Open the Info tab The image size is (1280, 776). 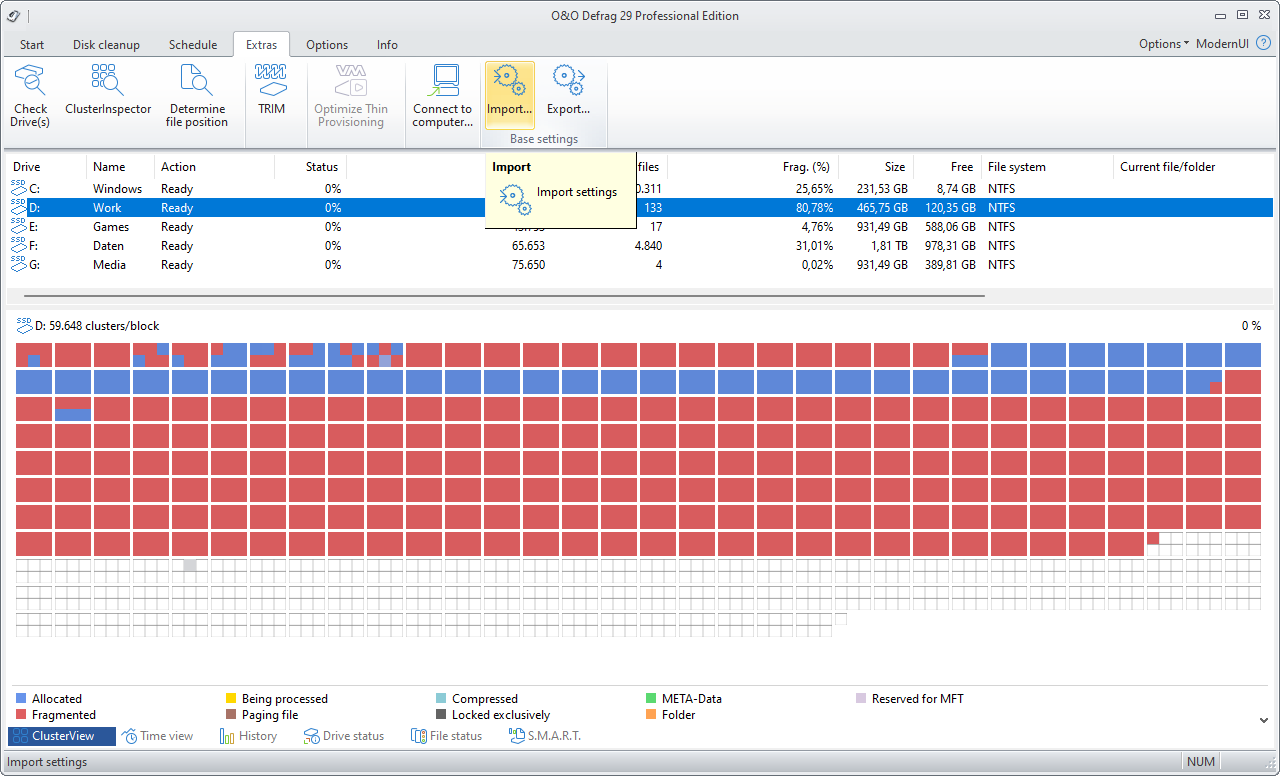[x=387, y=45]
